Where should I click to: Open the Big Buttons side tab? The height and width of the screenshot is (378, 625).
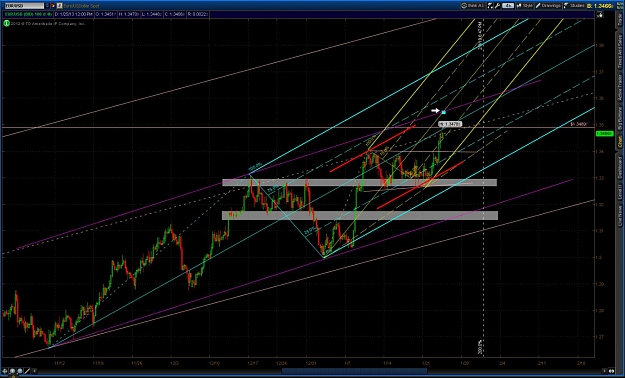click(620, 119)
